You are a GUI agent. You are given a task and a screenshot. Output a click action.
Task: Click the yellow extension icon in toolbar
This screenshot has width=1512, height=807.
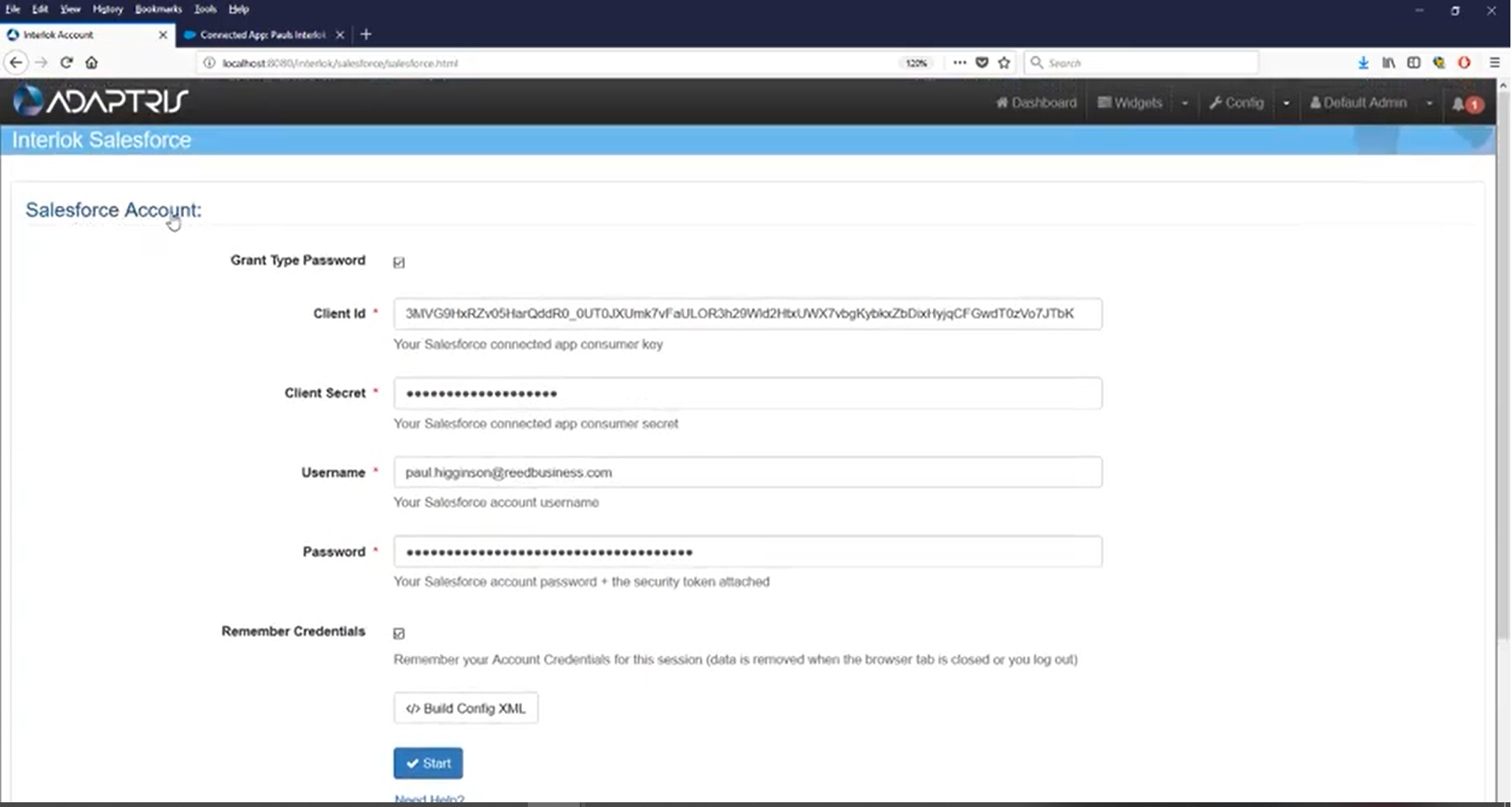click(1439, 63)
